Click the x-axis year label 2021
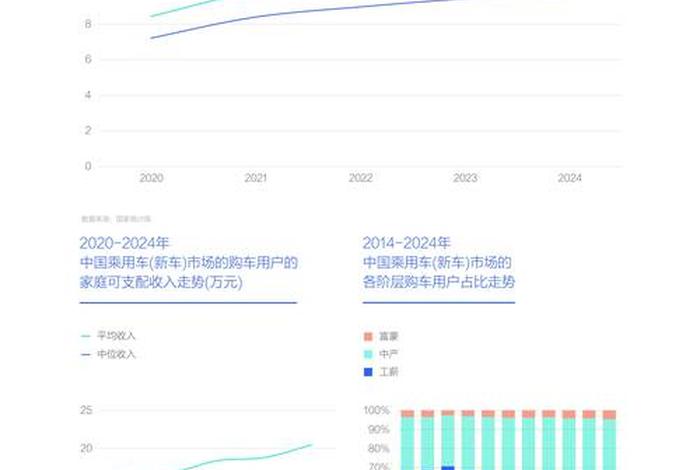Screen dimensions: 700x470 [x=256, y=178]
